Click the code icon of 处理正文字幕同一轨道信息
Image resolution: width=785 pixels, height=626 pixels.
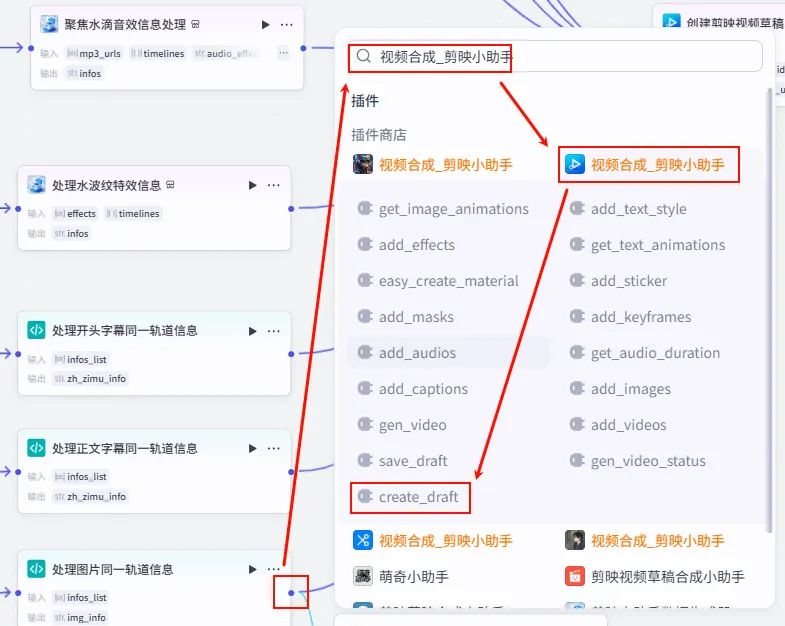pyautogui.click(x=37, y=448)
